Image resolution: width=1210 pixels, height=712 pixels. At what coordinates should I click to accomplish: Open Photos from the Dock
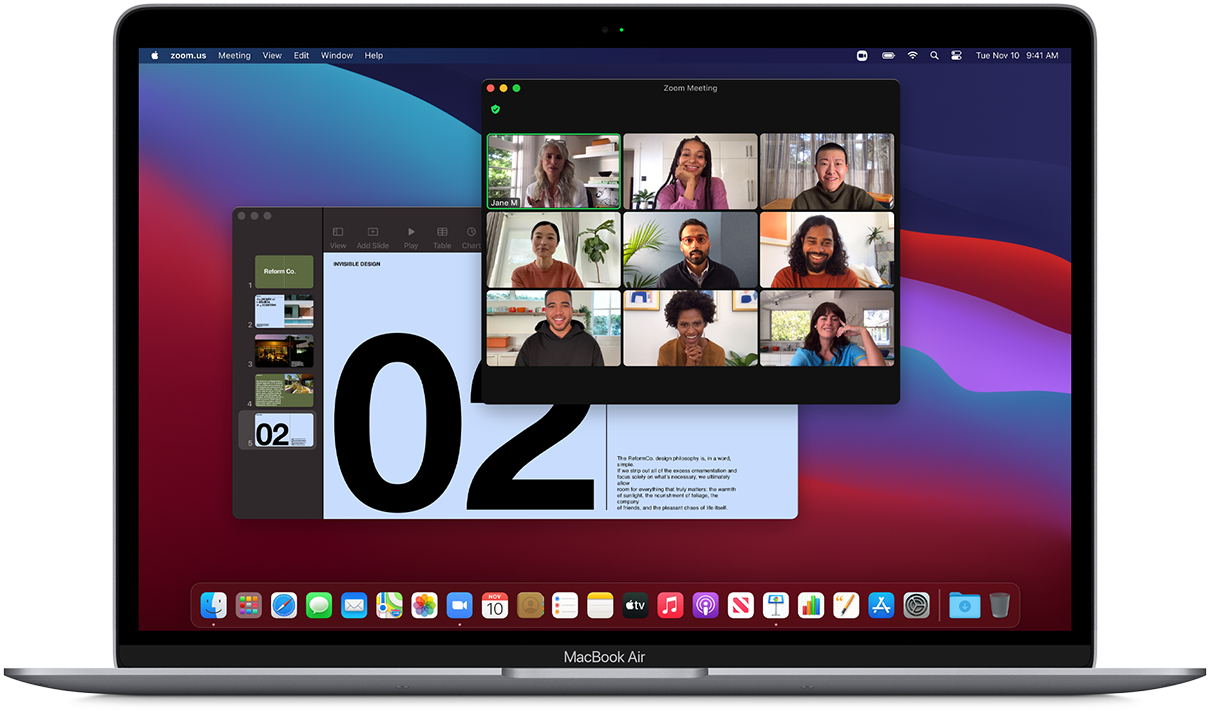tap(425, 605)
